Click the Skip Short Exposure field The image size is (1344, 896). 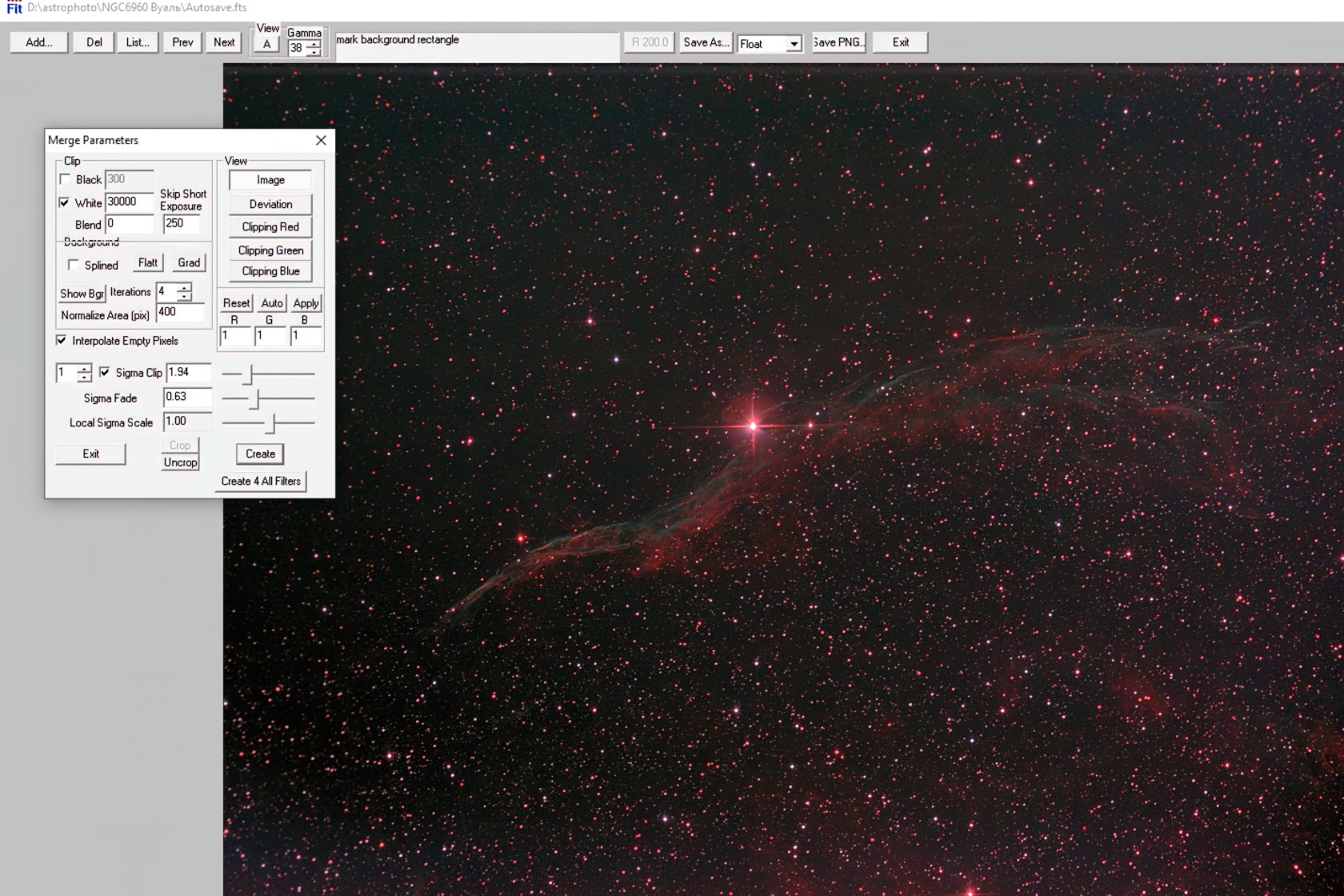181,224
